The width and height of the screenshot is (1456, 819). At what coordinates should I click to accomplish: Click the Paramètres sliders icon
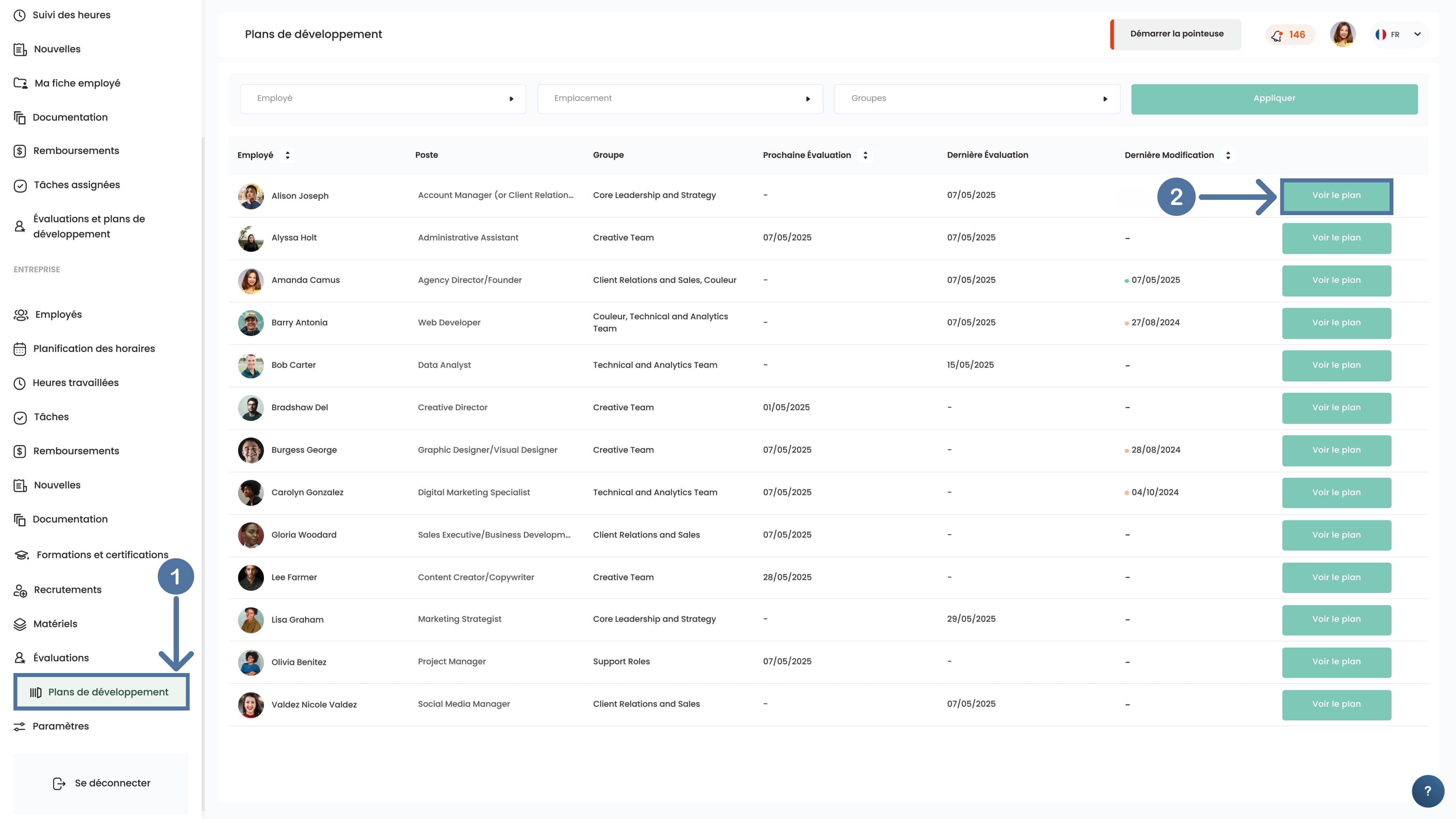coord(20,726)
